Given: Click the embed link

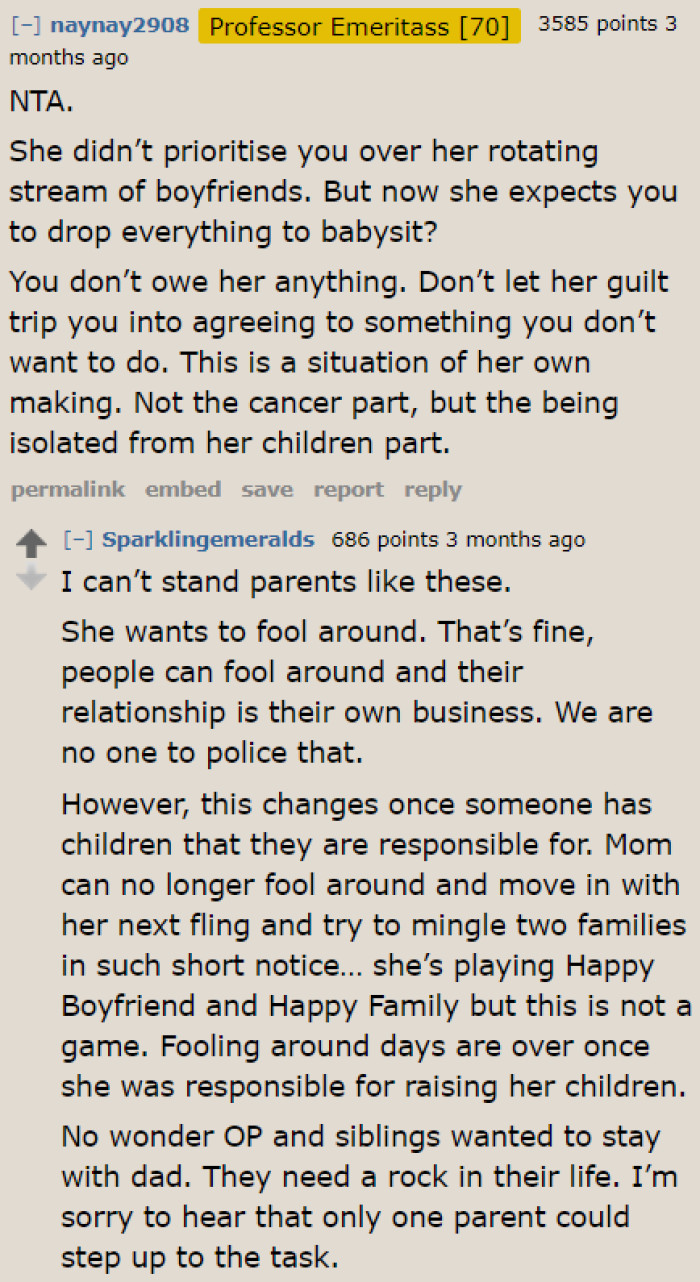Looking at the screenshot, I should [183, 489].
